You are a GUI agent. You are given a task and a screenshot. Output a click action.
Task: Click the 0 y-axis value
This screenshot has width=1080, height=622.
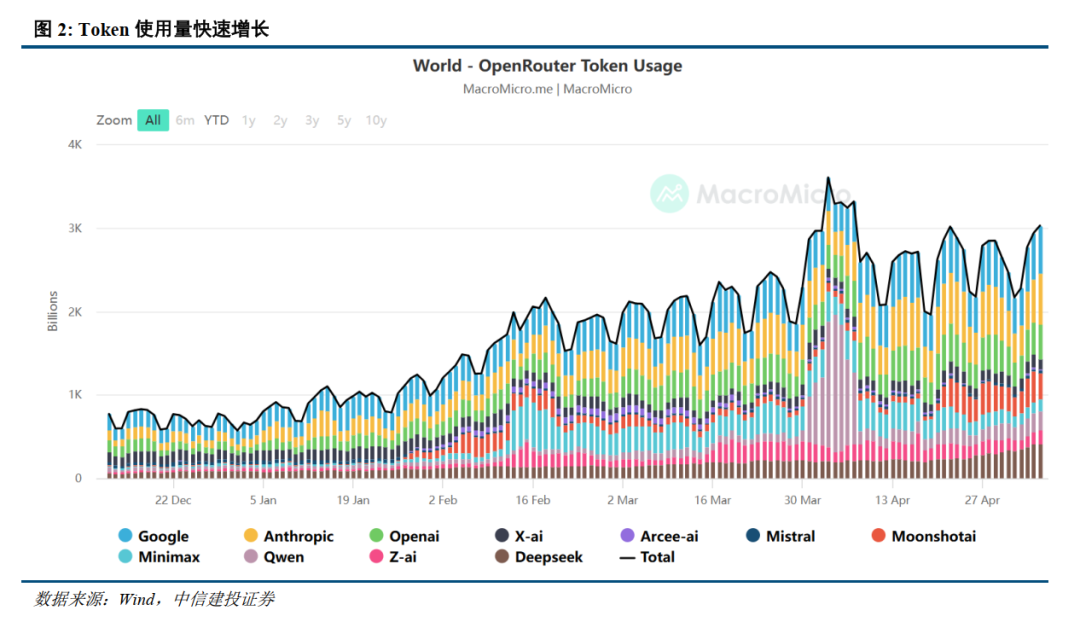79,478
